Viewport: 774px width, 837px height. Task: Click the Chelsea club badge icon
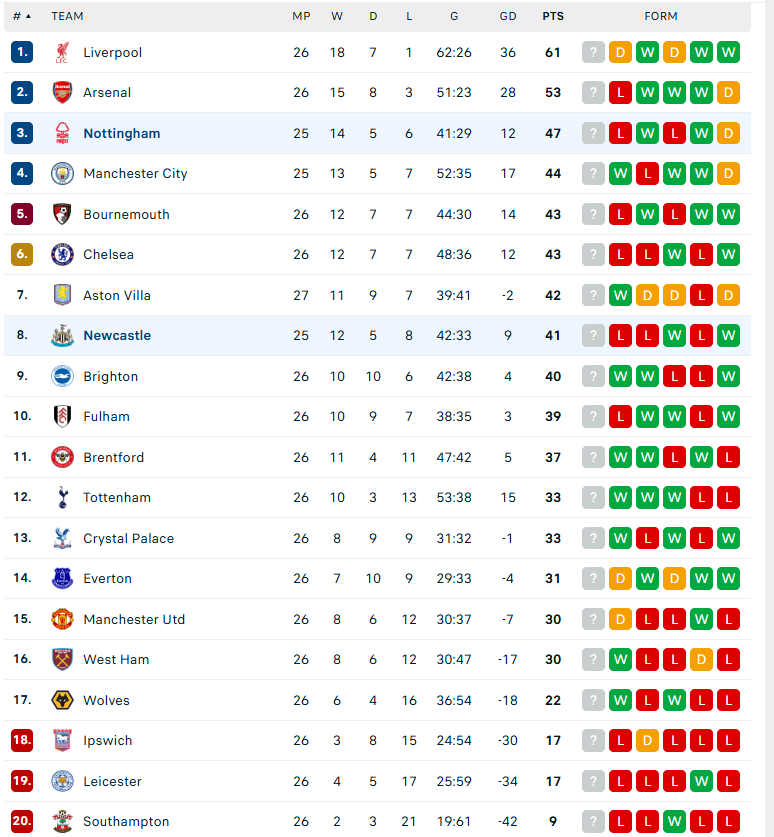62,255
